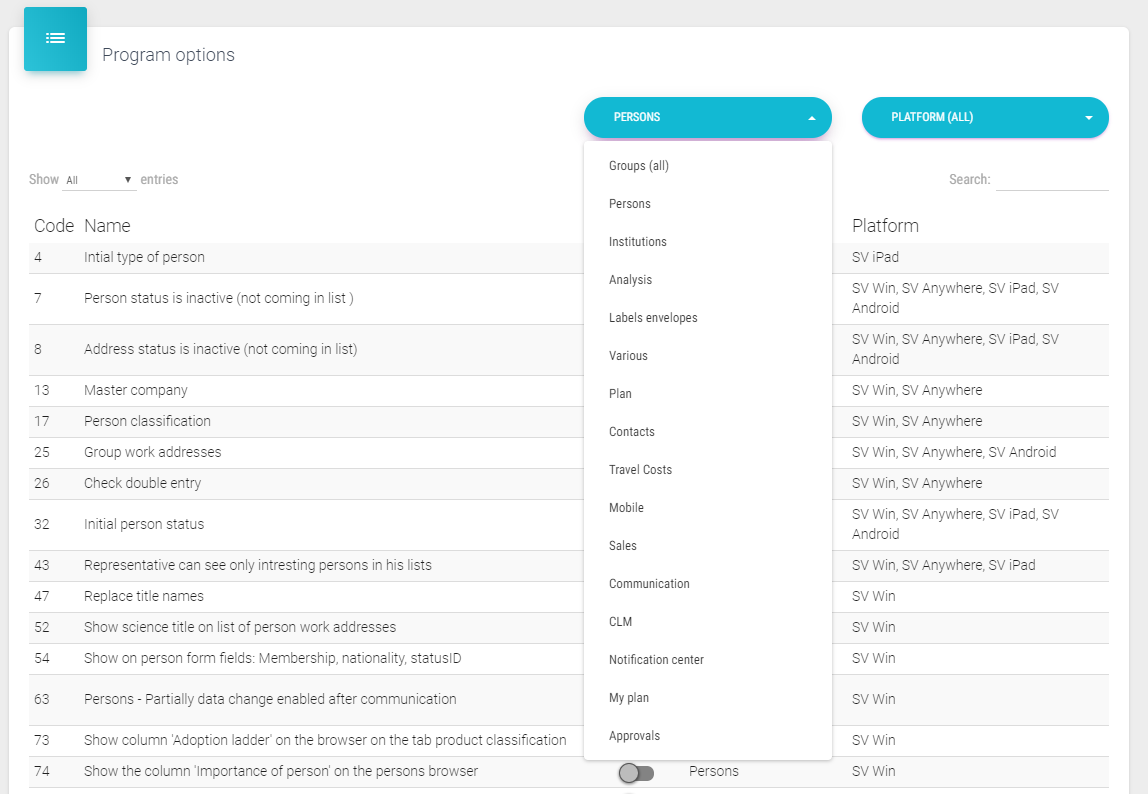
Task: Select Various in the group menu
Action: [628, 356]
